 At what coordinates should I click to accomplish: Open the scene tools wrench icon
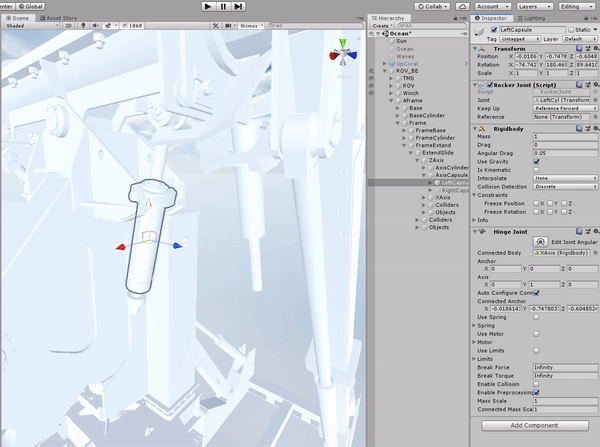point(215,26)
